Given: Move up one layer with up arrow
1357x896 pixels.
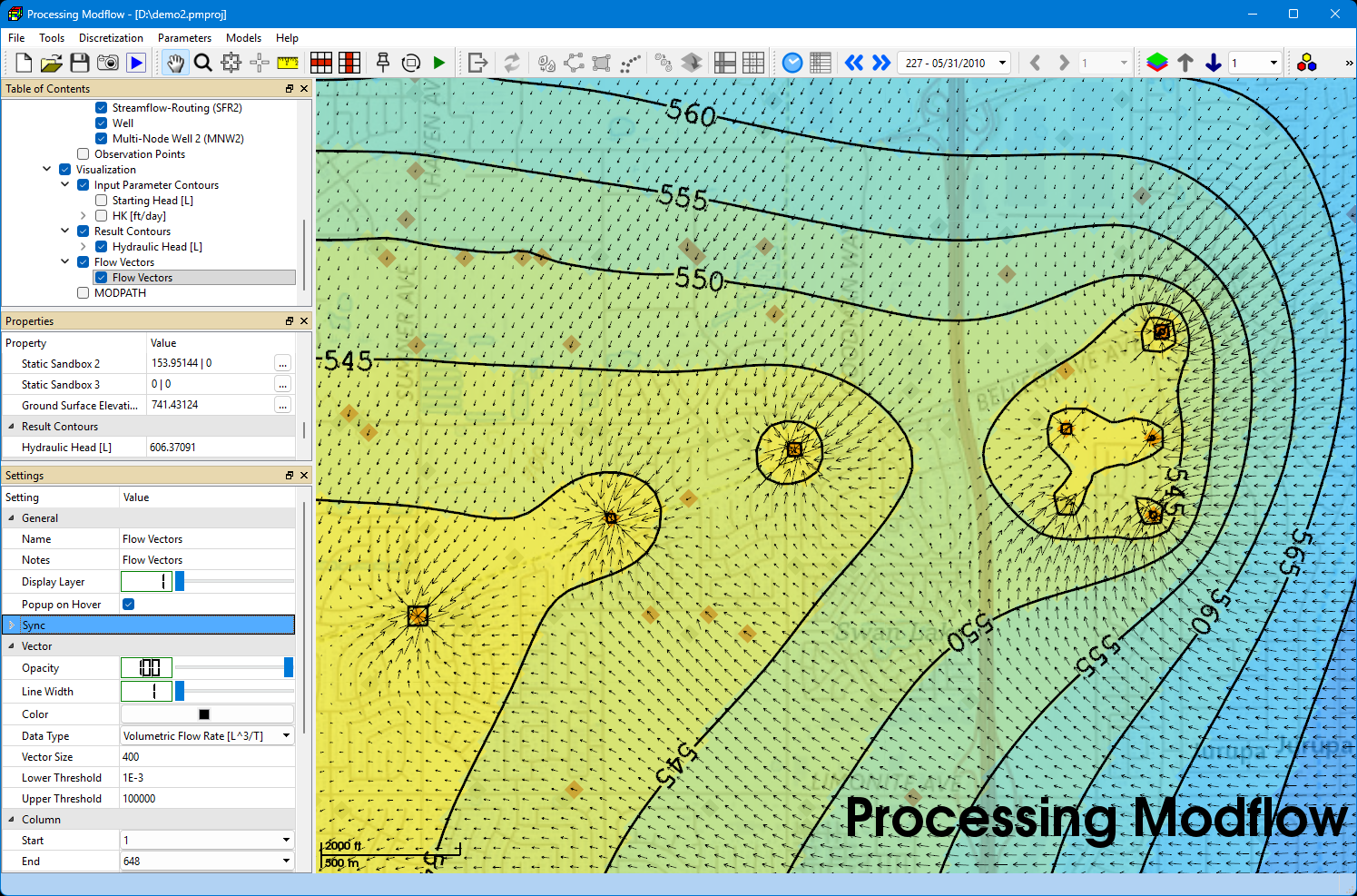Looking at the screenshot, I should [x=1185, y=63].
